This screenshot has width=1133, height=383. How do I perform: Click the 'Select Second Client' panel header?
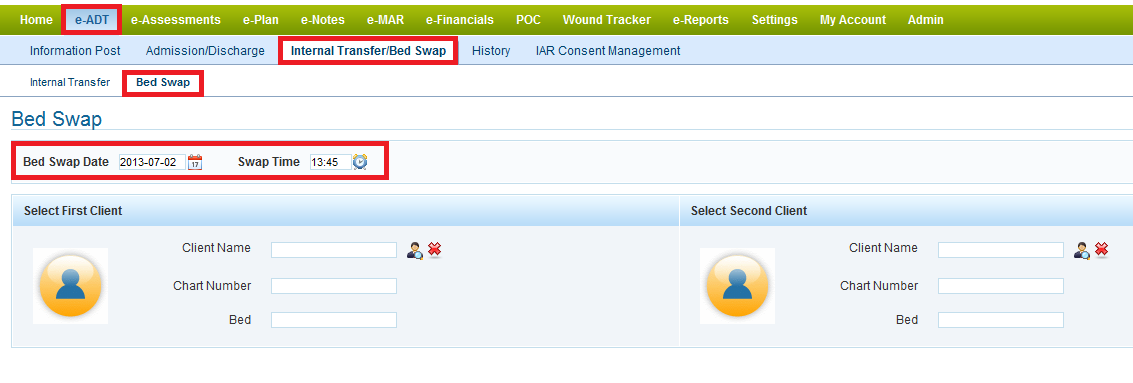pyautogui.click(x=906, y=211)
